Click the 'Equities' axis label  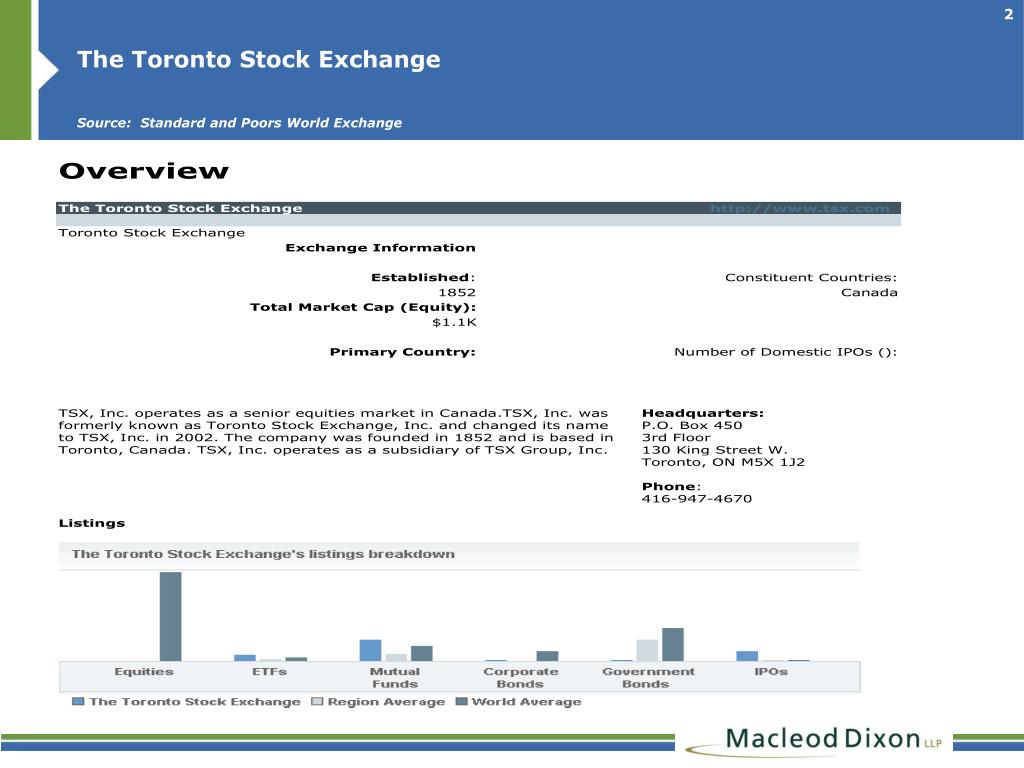pyautogui.click(x=144, y=671)
